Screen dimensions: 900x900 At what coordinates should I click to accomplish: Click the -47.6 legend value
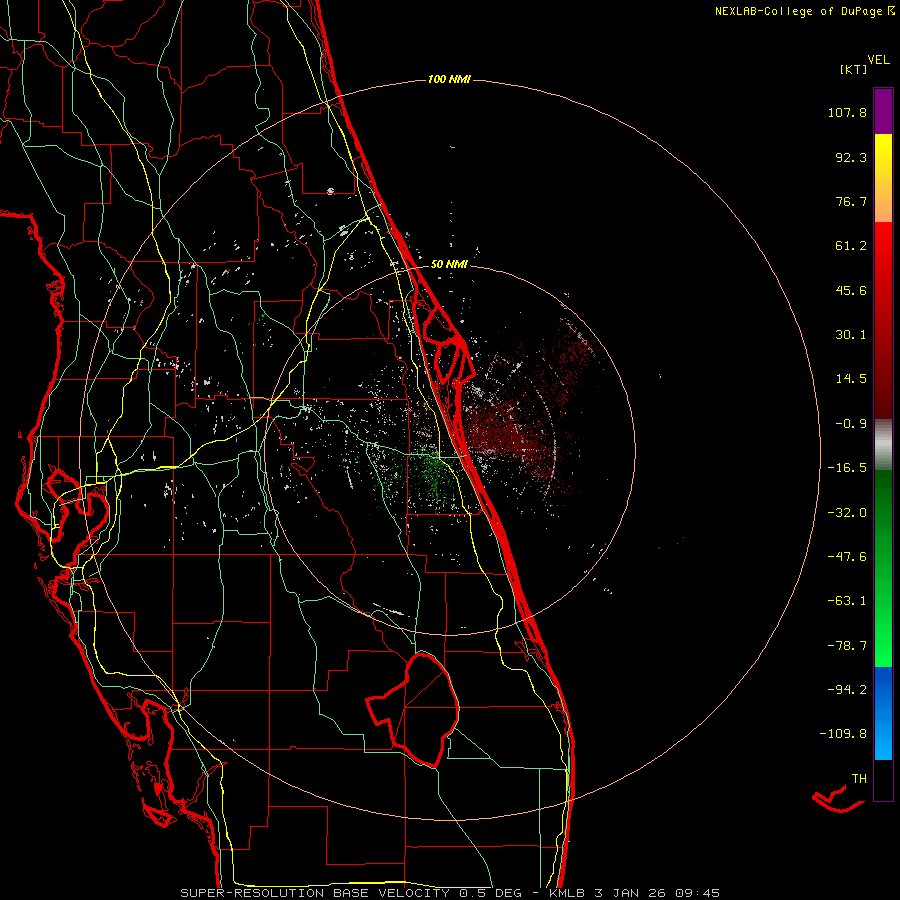[847, 557]
